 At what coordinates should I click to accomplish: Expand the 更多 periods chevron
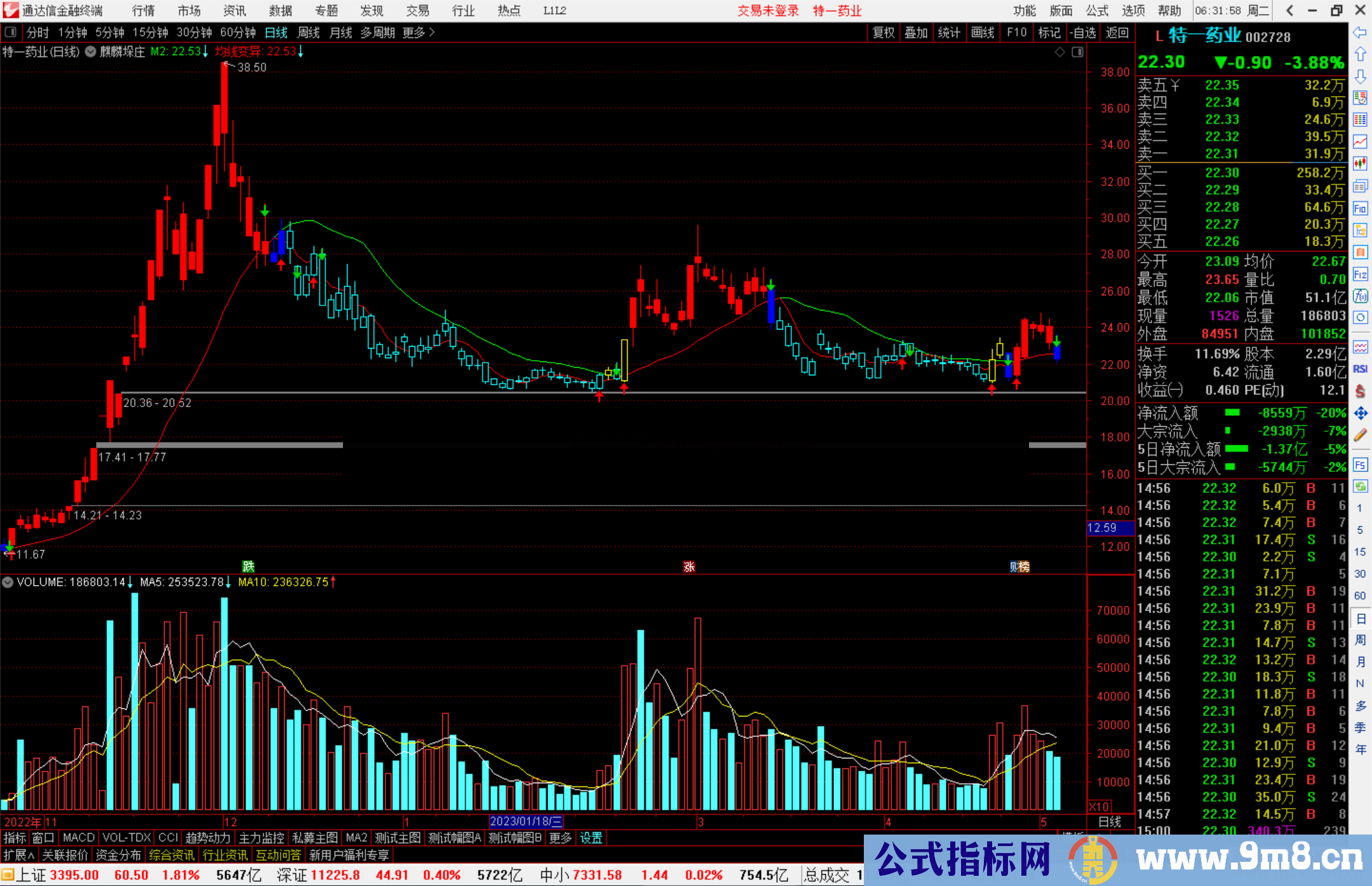coord(432,32)
